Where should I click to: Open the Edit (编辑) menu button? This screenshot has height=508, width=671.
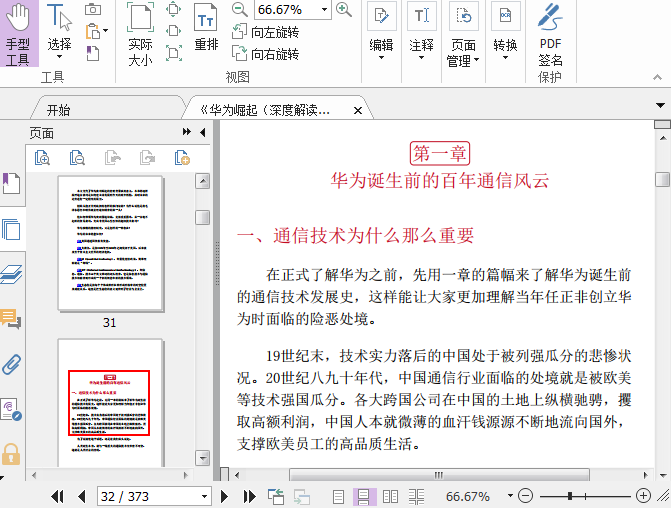point(381,33)
